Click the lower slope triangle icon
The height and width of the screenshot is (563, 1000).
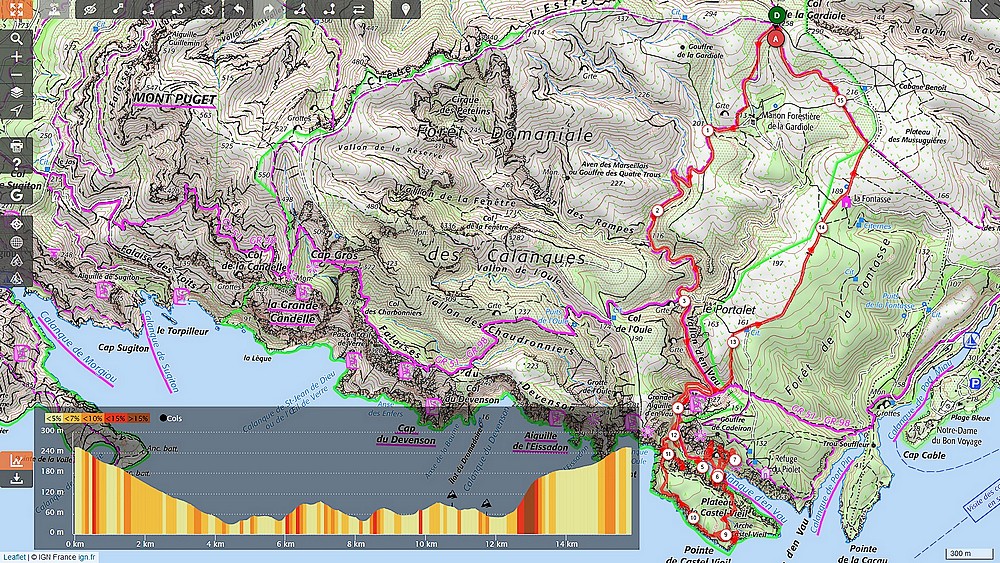16,278
